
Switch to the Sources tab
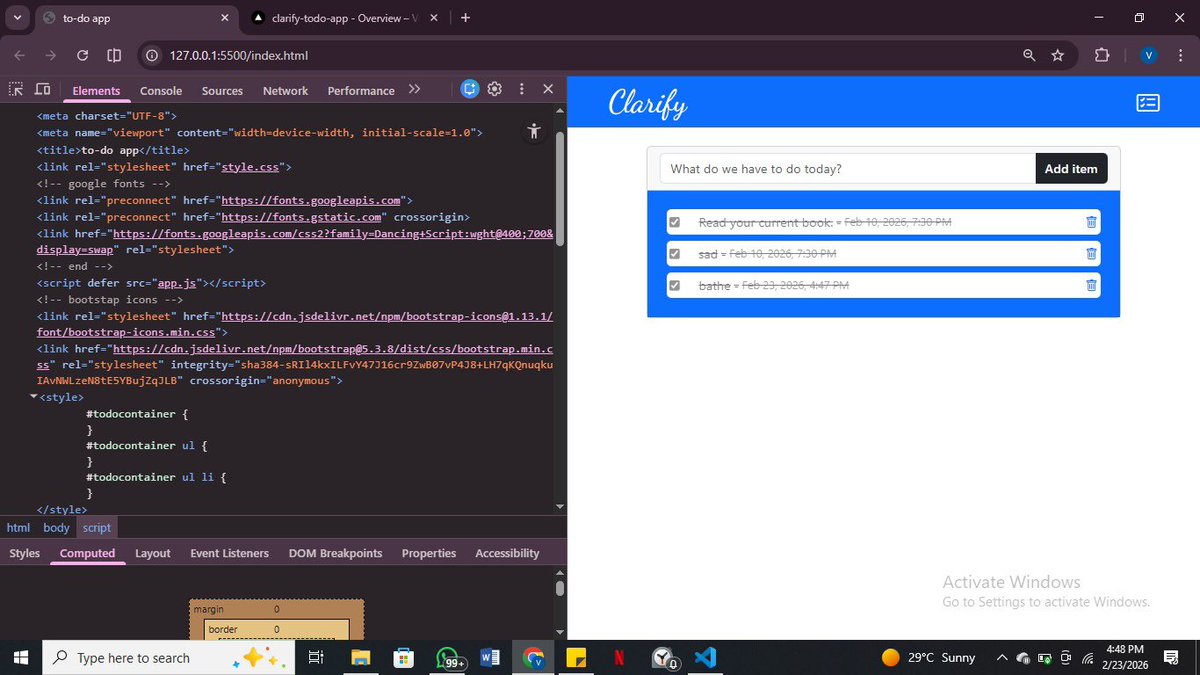tap(222, 90)
